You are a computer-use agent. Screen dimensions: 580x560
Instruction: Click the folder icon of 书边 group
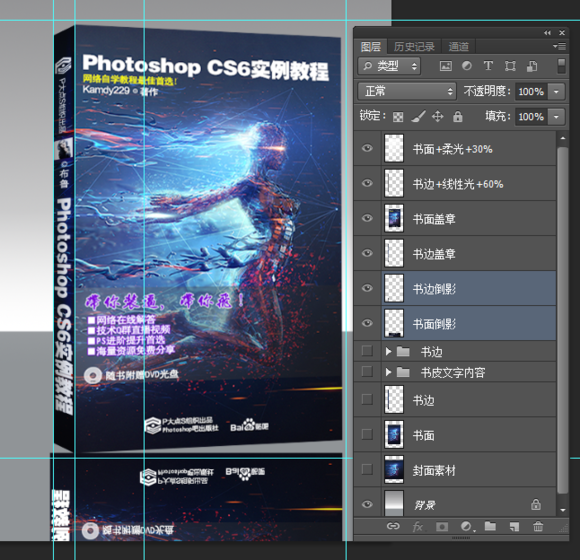(403, 351)
